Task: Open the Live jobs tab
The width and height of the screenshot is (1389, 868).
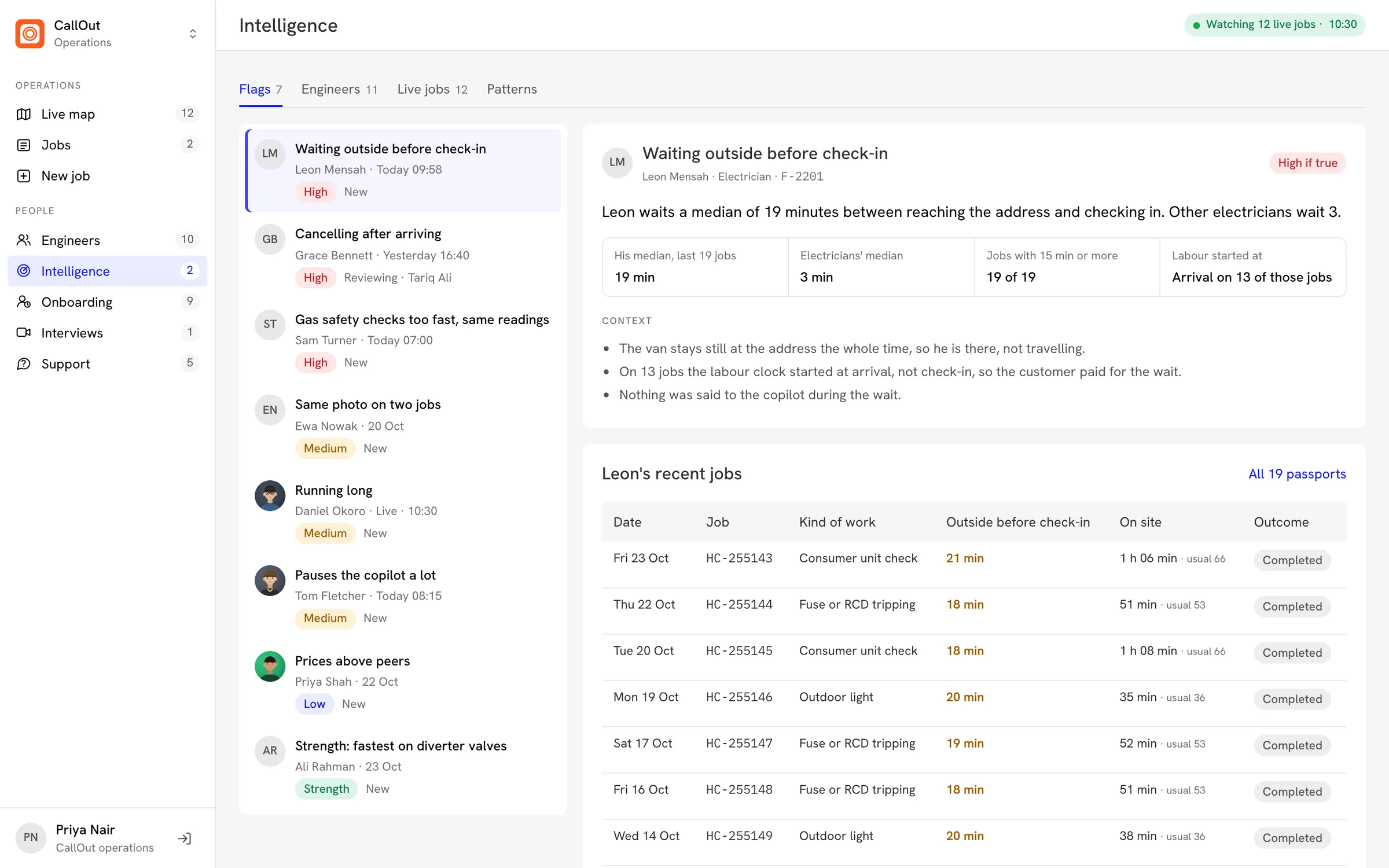Action: (x=432, y=89)
